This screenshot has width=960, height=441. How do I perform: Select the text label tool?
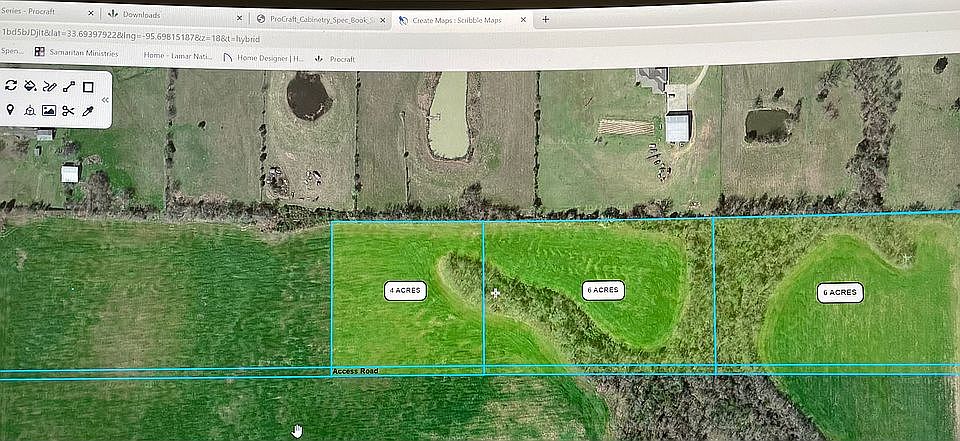pyautogui.click(x=30, y=110)
